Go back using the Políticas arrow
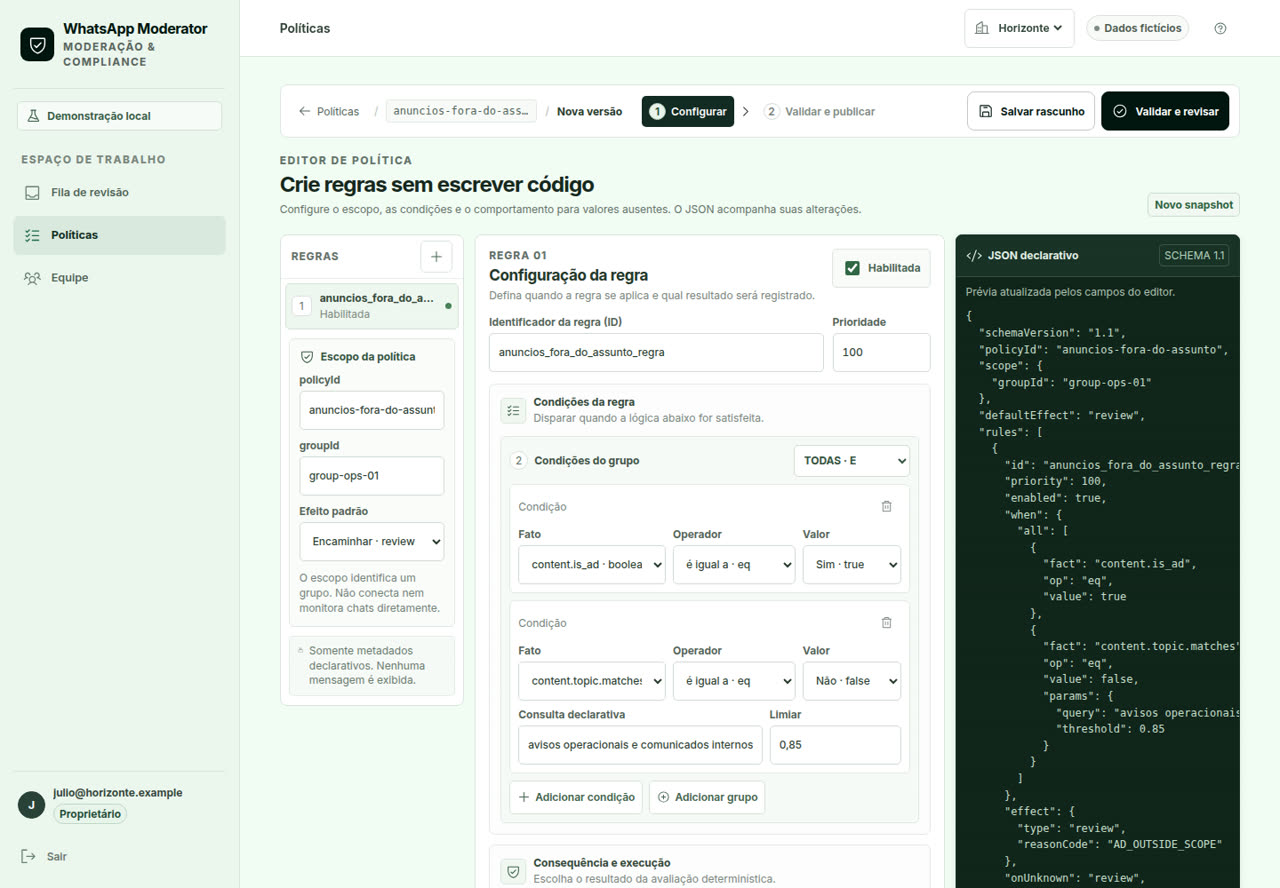Viewport: 1280px width, 888px height. 329,111
